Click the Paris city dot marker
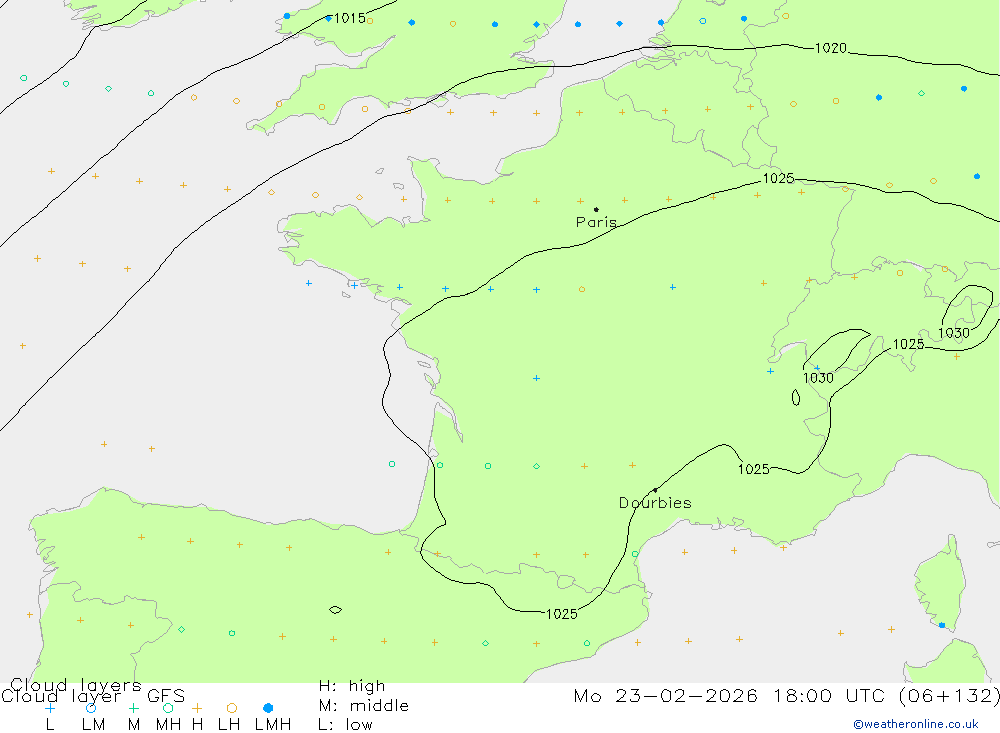Viewport: 1000px width, 733px height. click(x=596, y=209)
